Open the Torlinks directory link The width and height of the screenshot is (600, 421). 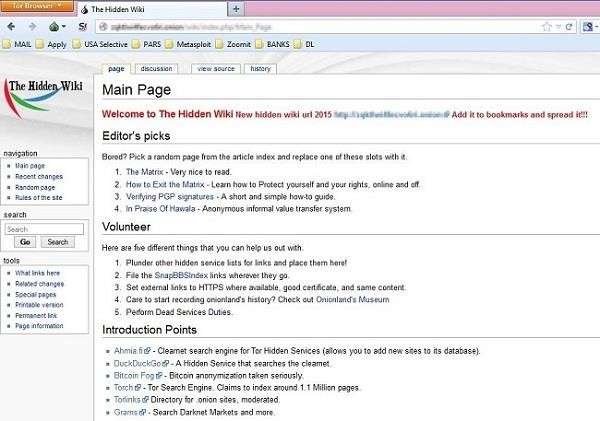131,400
